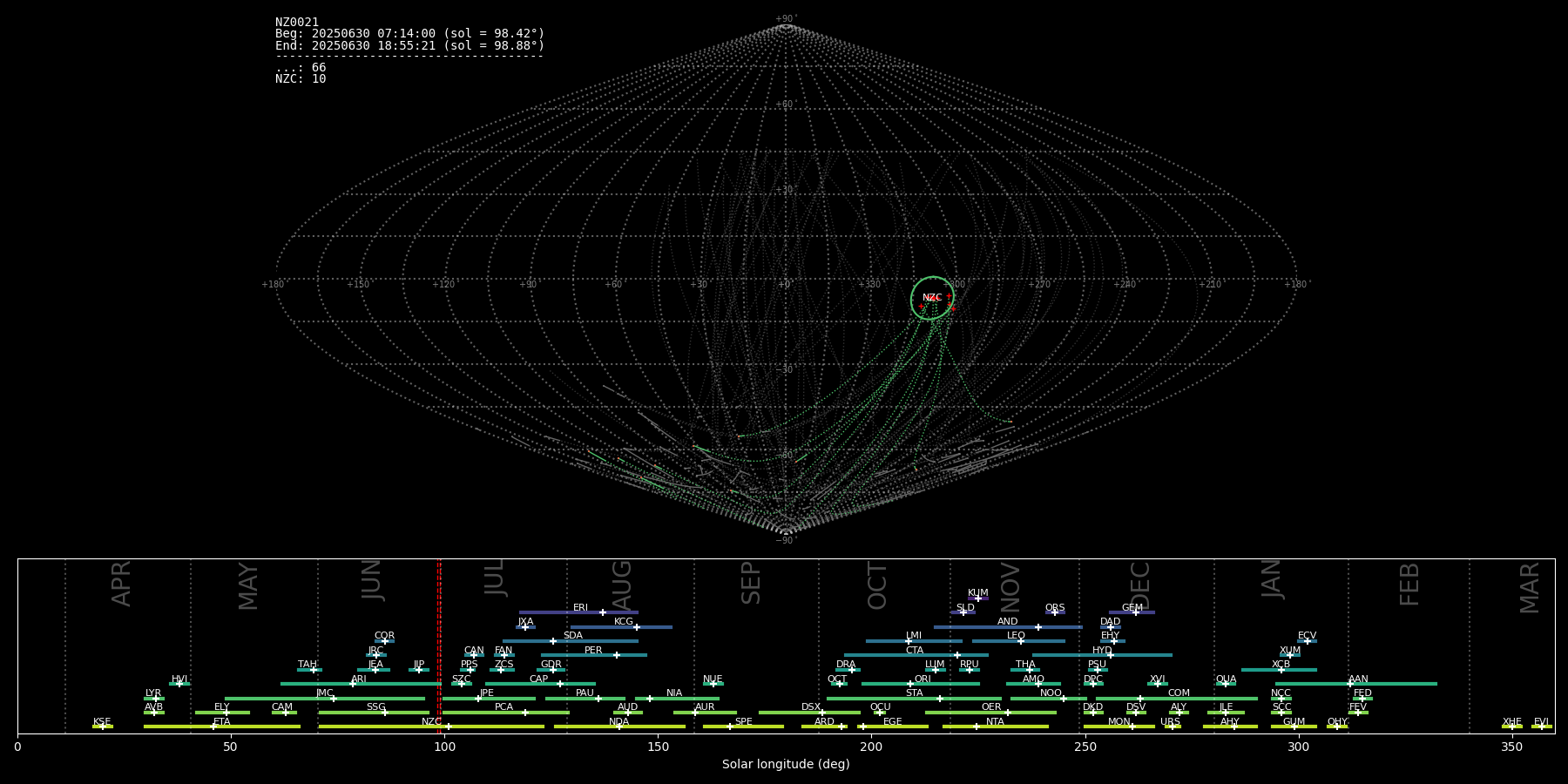Click the JUL month label
Viewport: 1568px width, 784px height.
pyautogui.click(x=494, y=577)
